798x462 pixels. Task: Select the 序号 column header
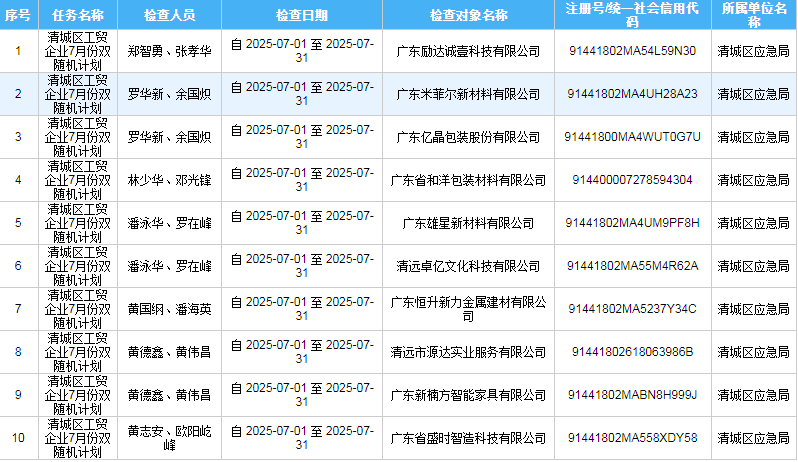pos(18,15)
